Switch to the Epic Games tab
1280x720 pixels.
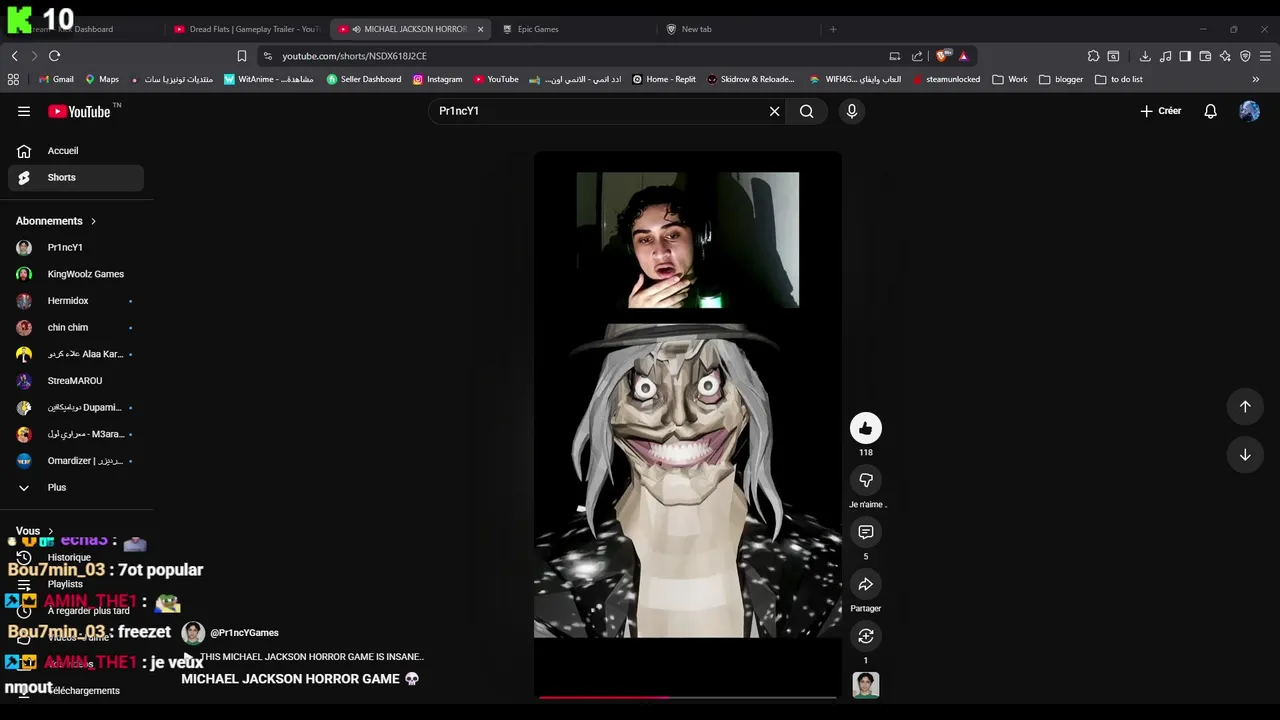(x=575, y=29)
